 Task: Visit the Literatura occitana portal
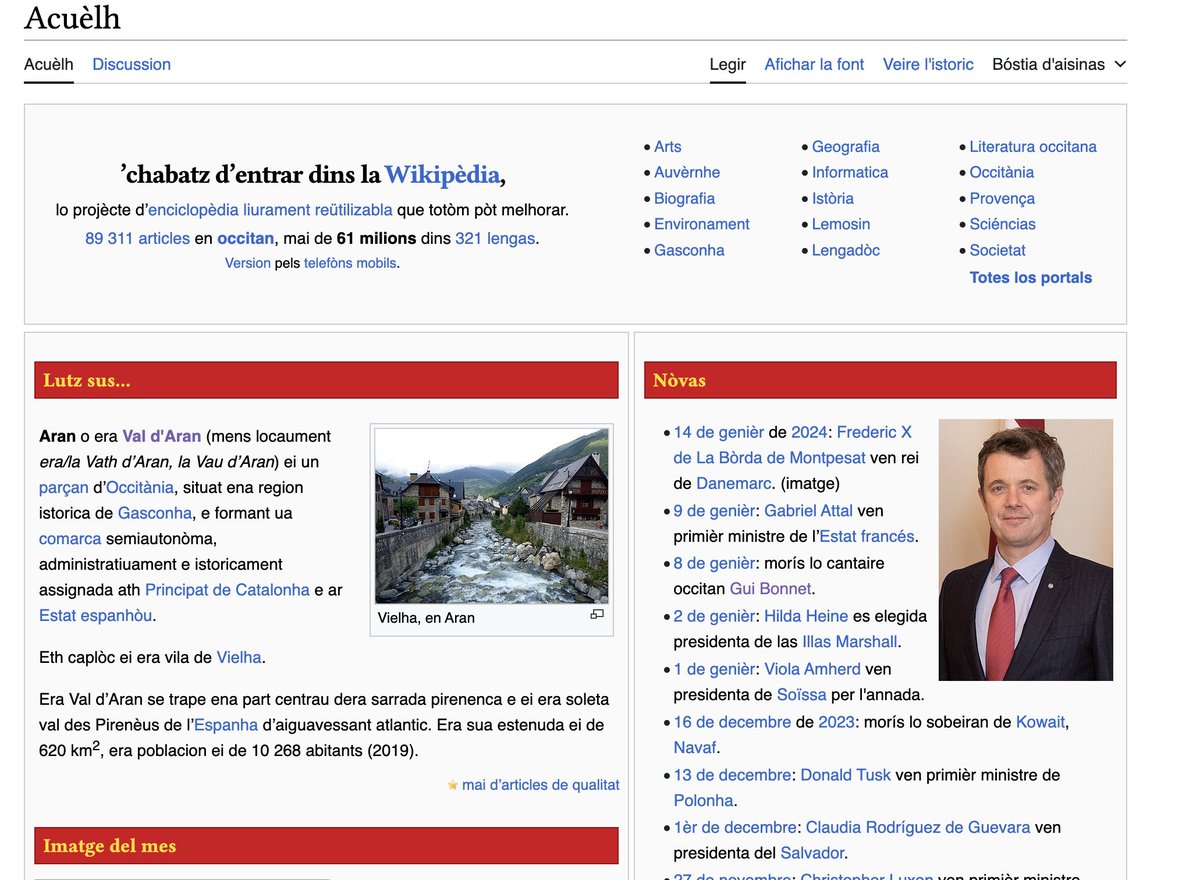[x=1033, y=146]
